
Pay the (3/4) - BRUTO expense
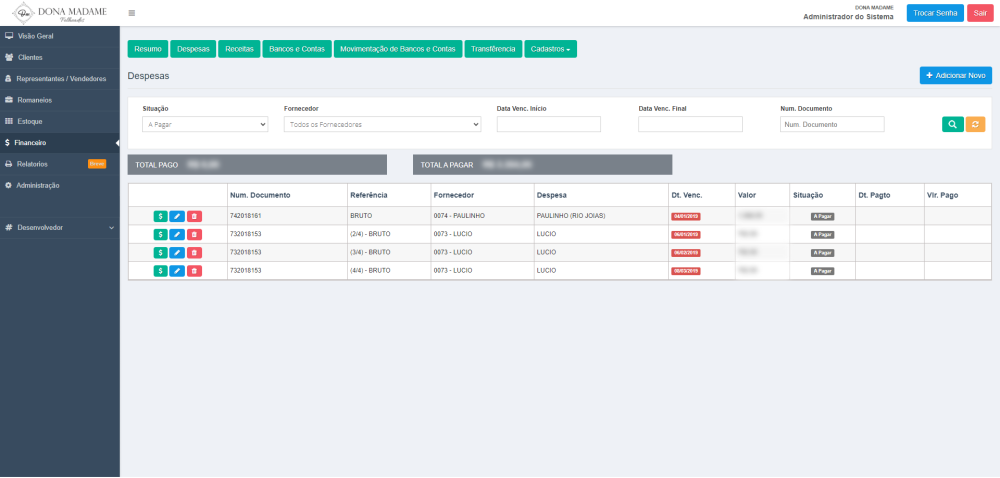160,253
